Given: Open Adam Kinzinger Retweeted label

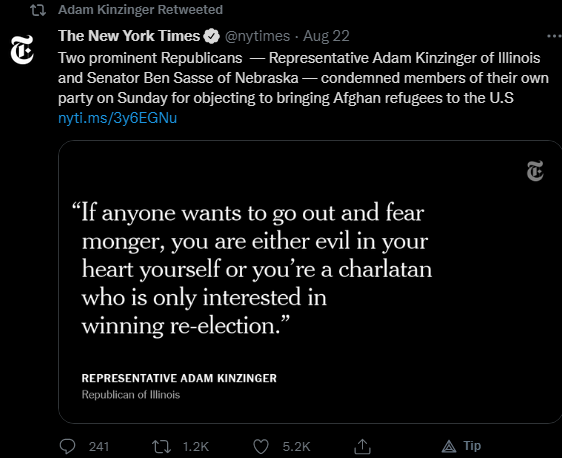Looking at the screenshot, I should tap(140, 10).
